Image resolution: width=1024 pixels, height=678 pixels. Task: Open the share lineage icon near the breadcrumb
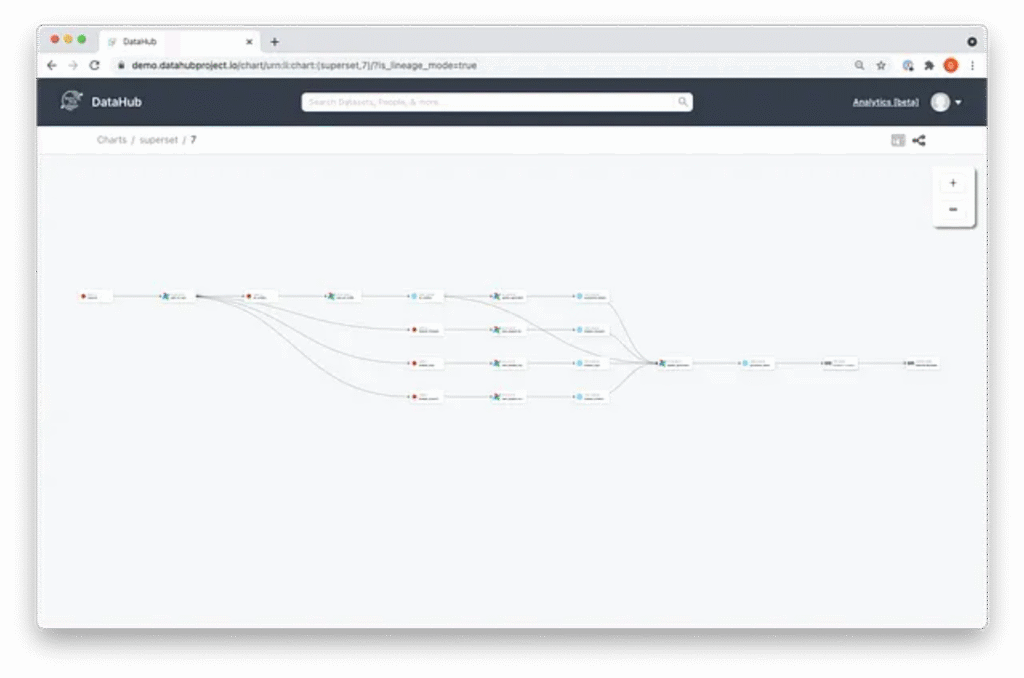click(919, 140)
